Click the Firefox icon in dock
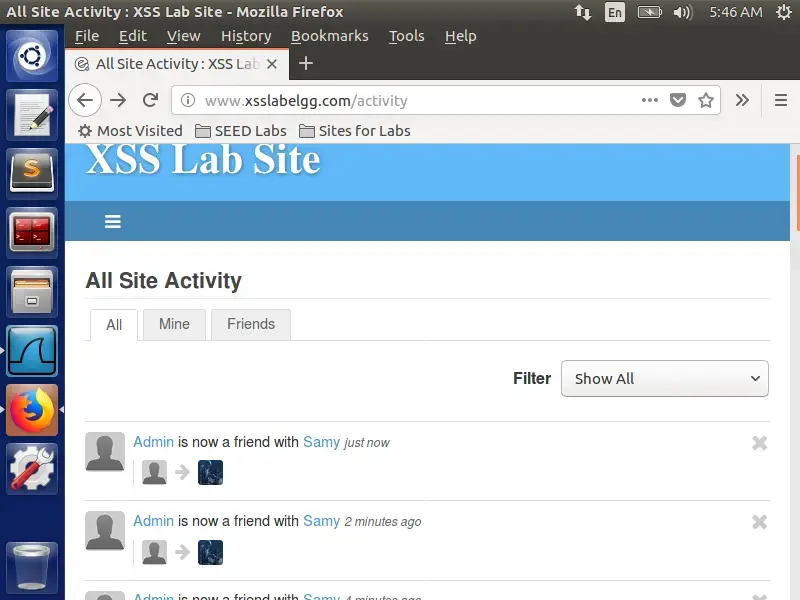The height and width of the screenshot is (600, 800). pos(32,410)
